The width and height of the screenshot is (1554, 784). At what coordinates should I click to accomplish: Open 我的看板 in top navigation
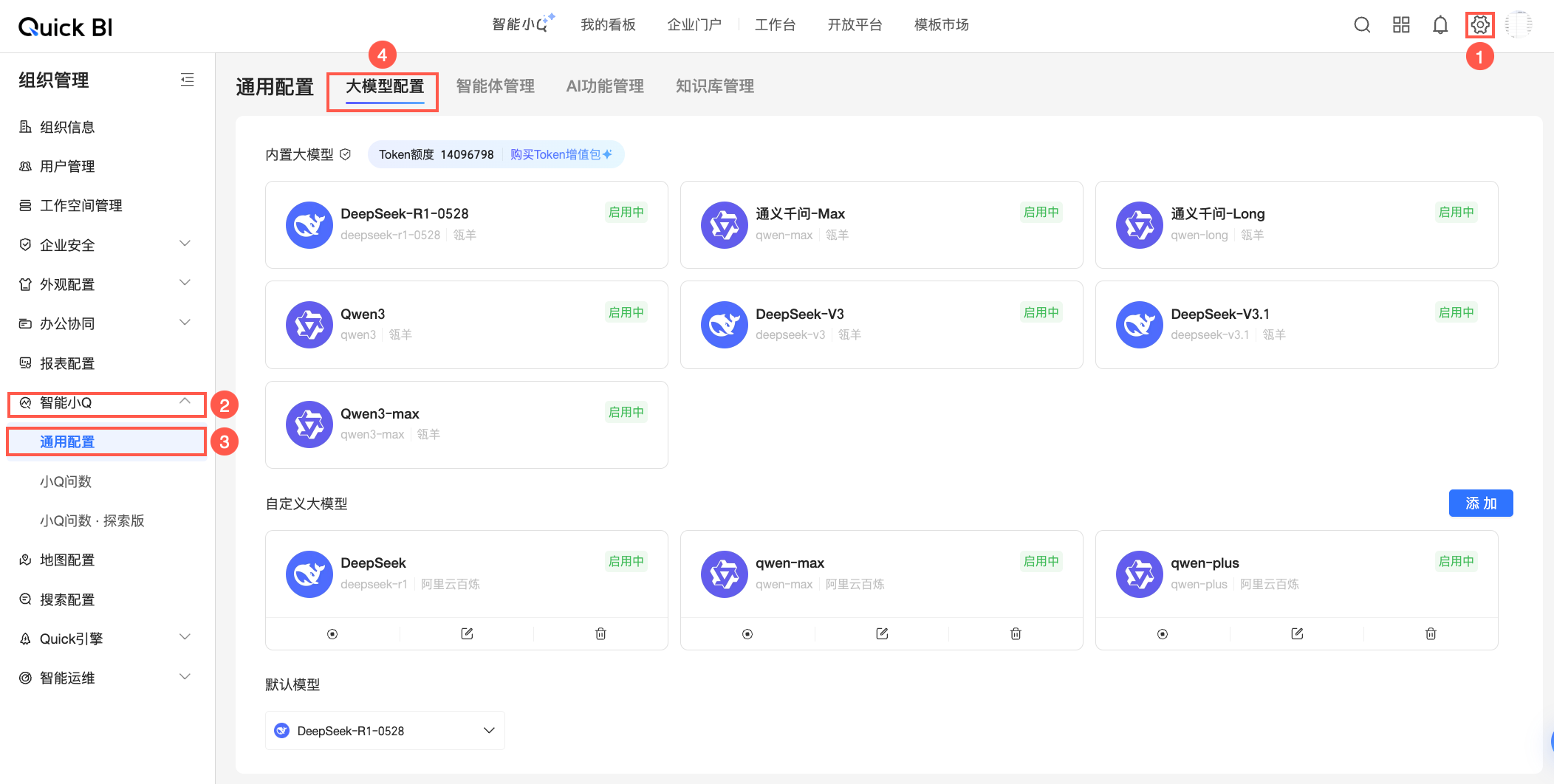click(x=608, y=25)
